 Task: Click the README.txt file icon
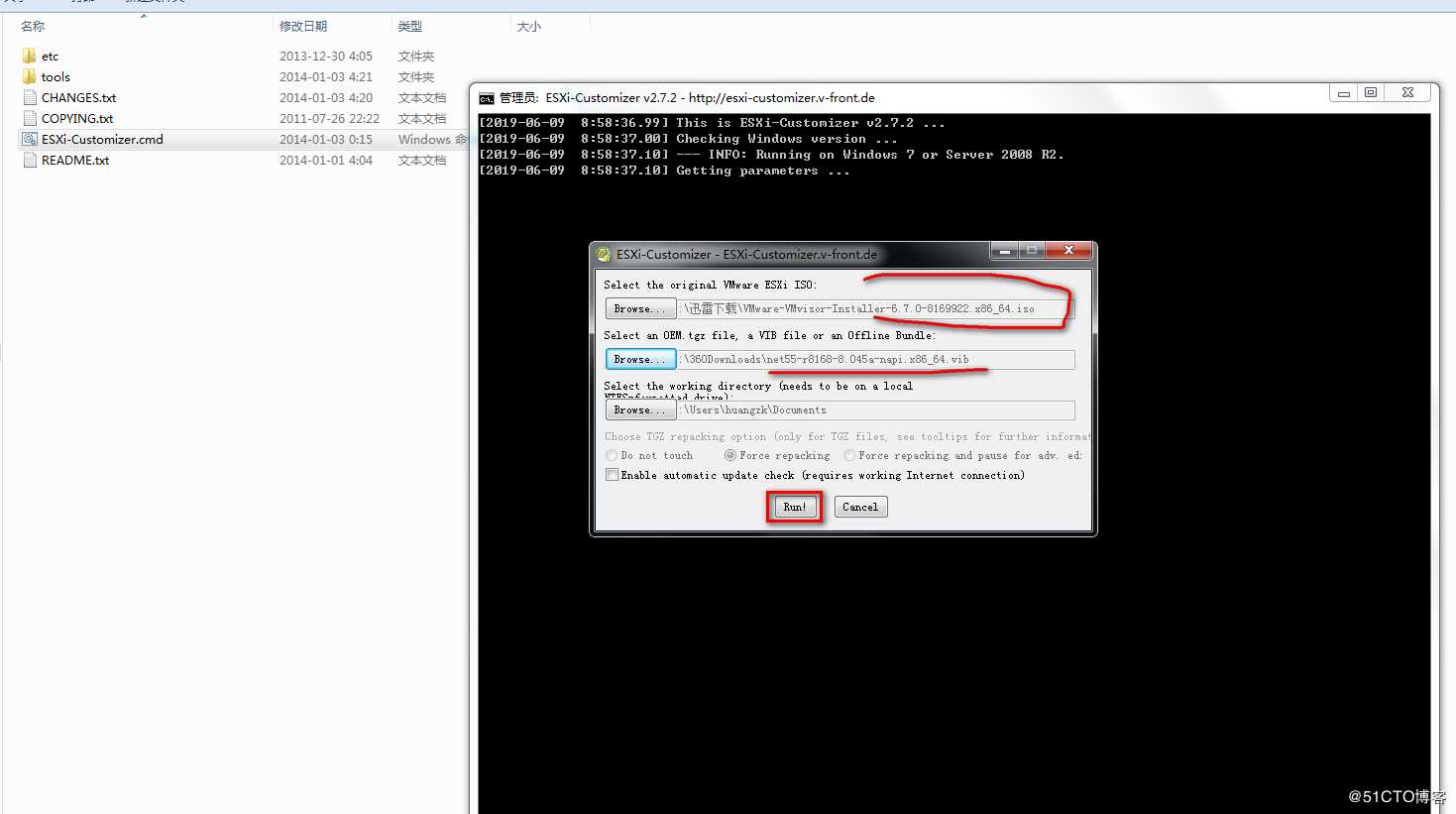(30, 160)
